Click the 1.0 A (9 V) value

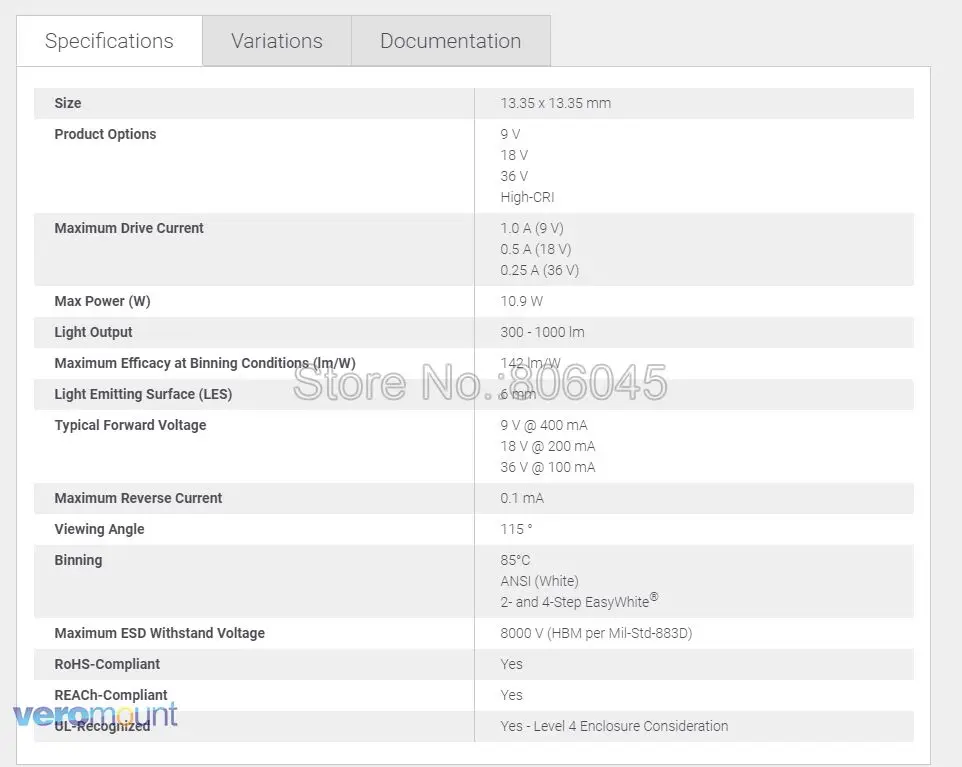tap(531, 228)
